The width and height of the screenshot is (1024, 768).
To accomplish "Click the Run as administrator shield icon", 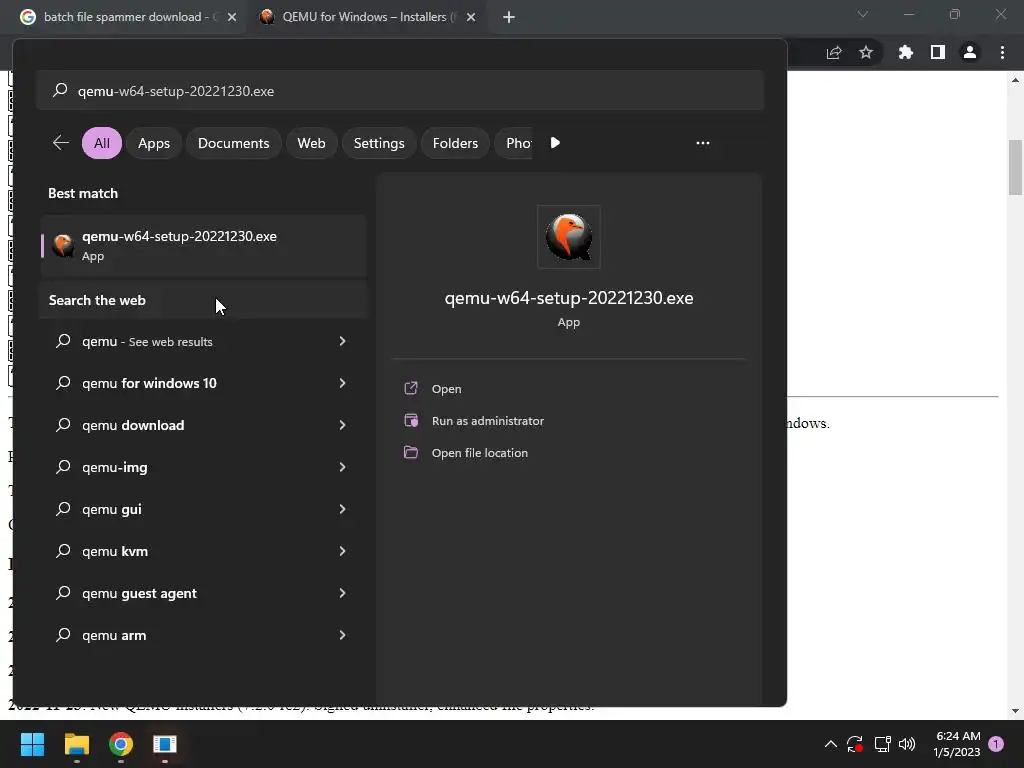I will click(x=411, y=421).
